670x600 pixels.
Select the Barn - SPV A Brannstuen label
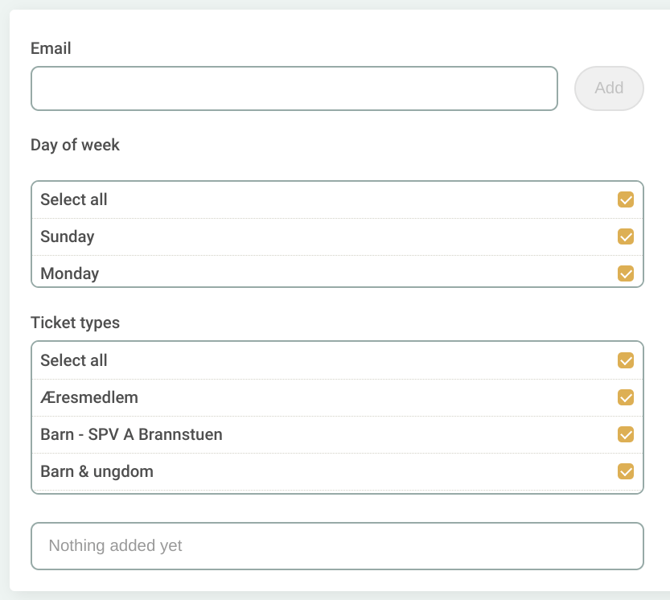tap(131, 435)
